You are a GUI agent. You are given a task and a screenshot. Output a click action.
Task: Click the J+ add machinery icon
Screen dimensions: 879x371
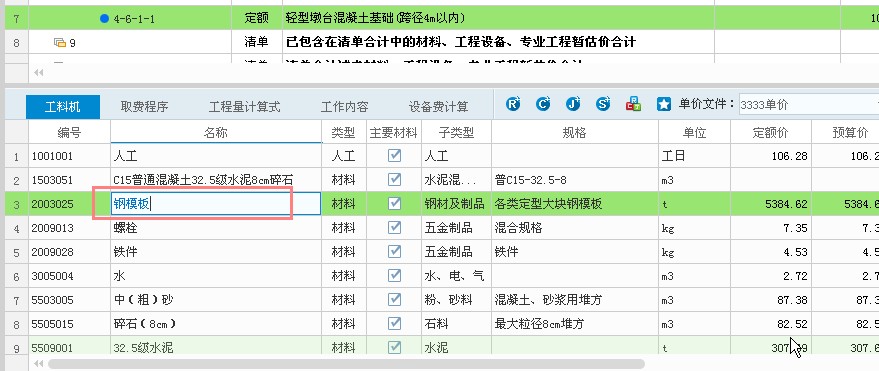(572, 104)
